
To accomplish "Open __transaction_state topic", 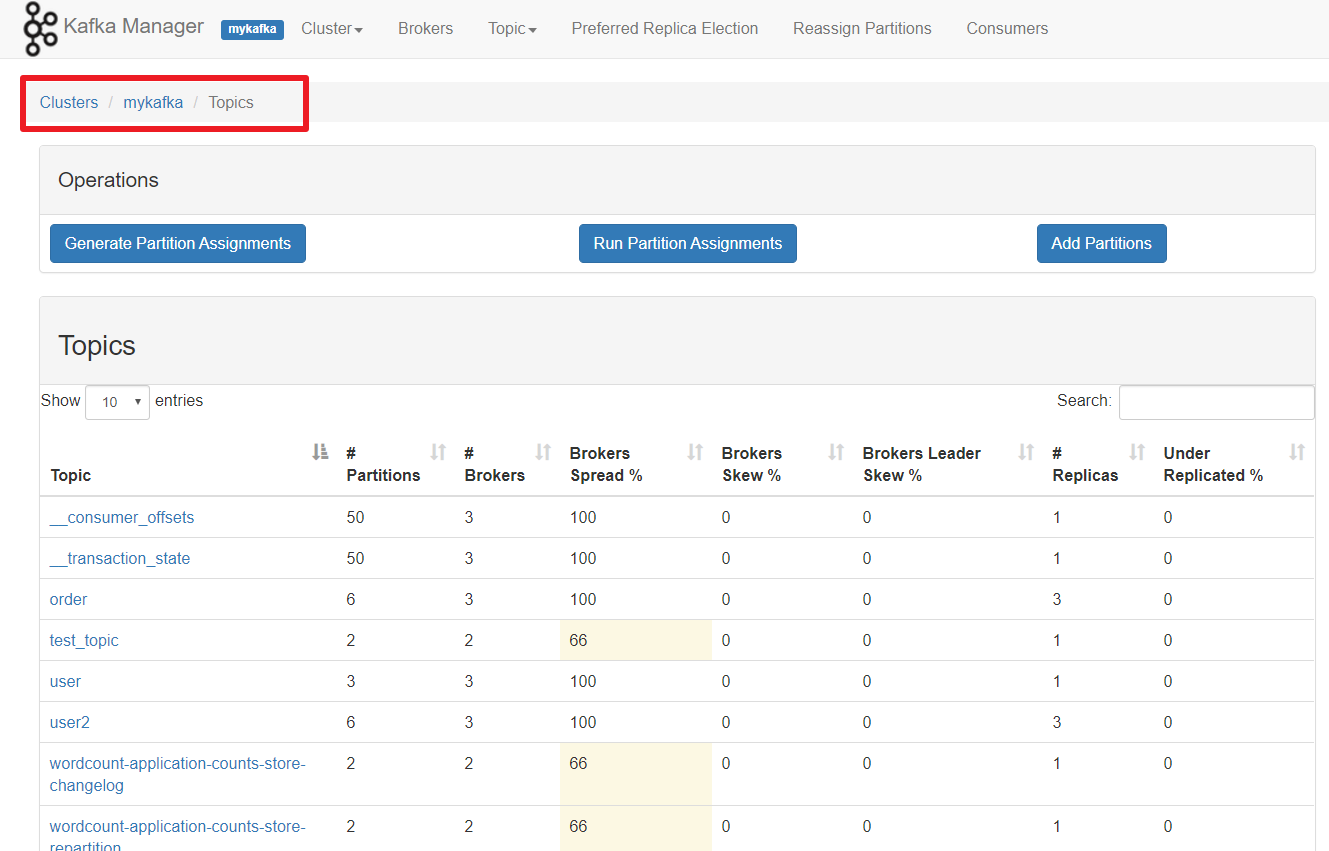I will [120, 558].
